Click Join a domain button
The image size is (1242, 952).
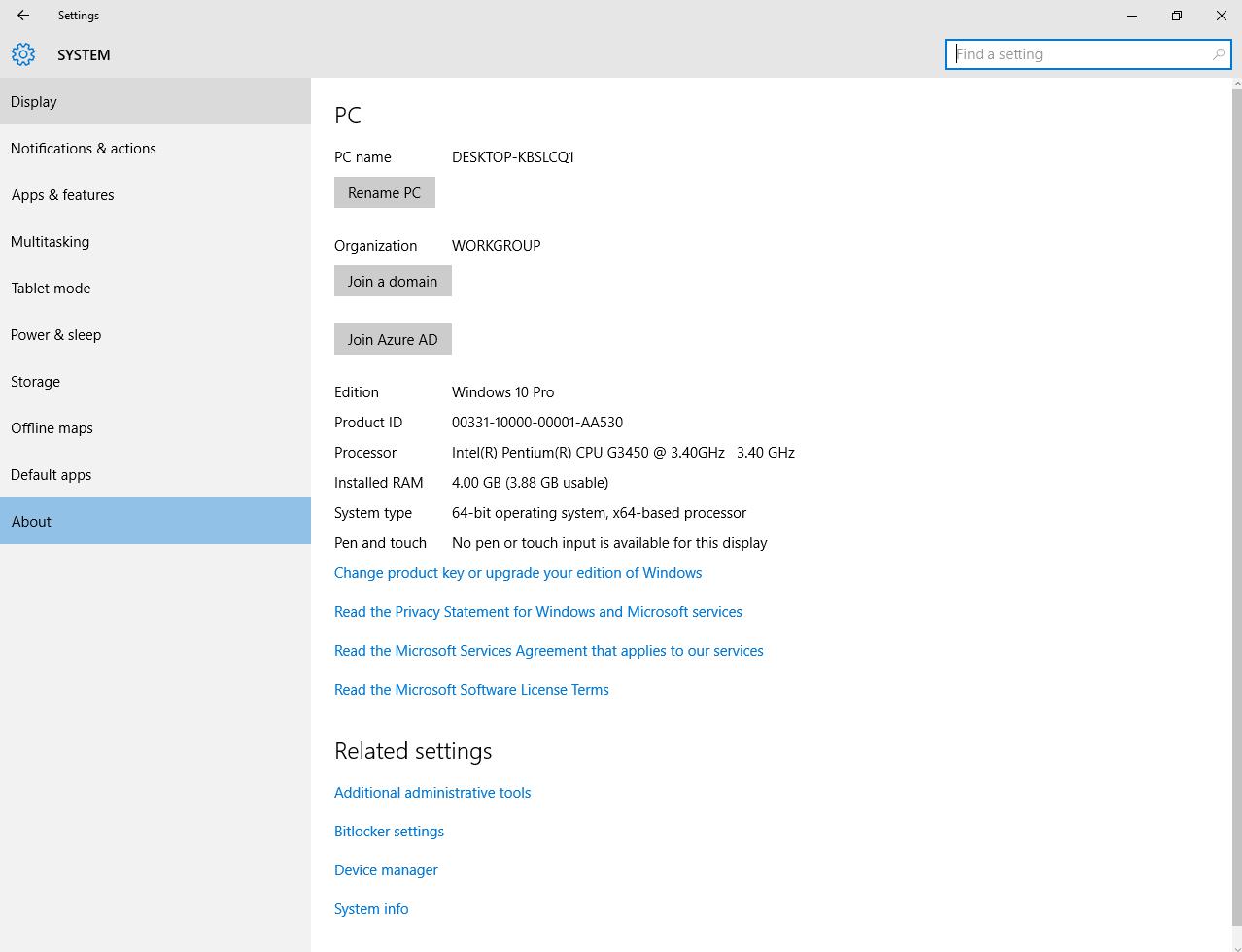pos(393,281)
